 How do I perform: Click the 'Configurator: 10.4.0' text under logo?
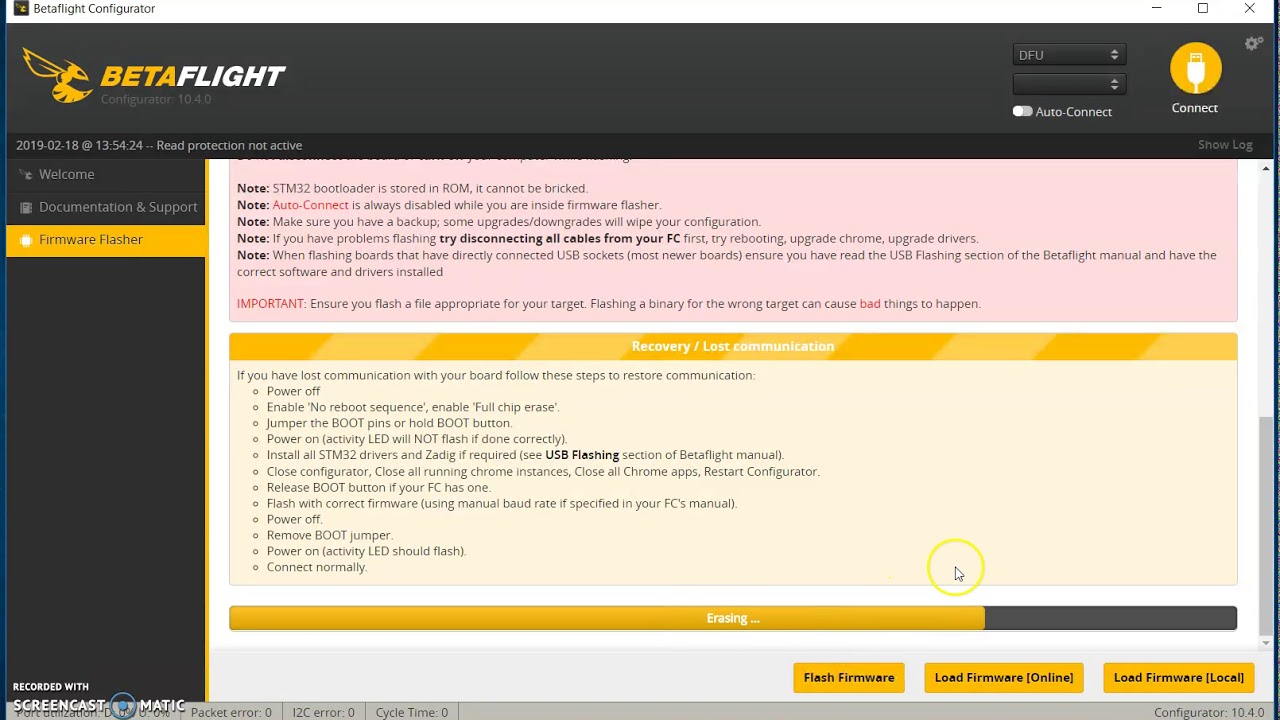(x=156, y=100)
